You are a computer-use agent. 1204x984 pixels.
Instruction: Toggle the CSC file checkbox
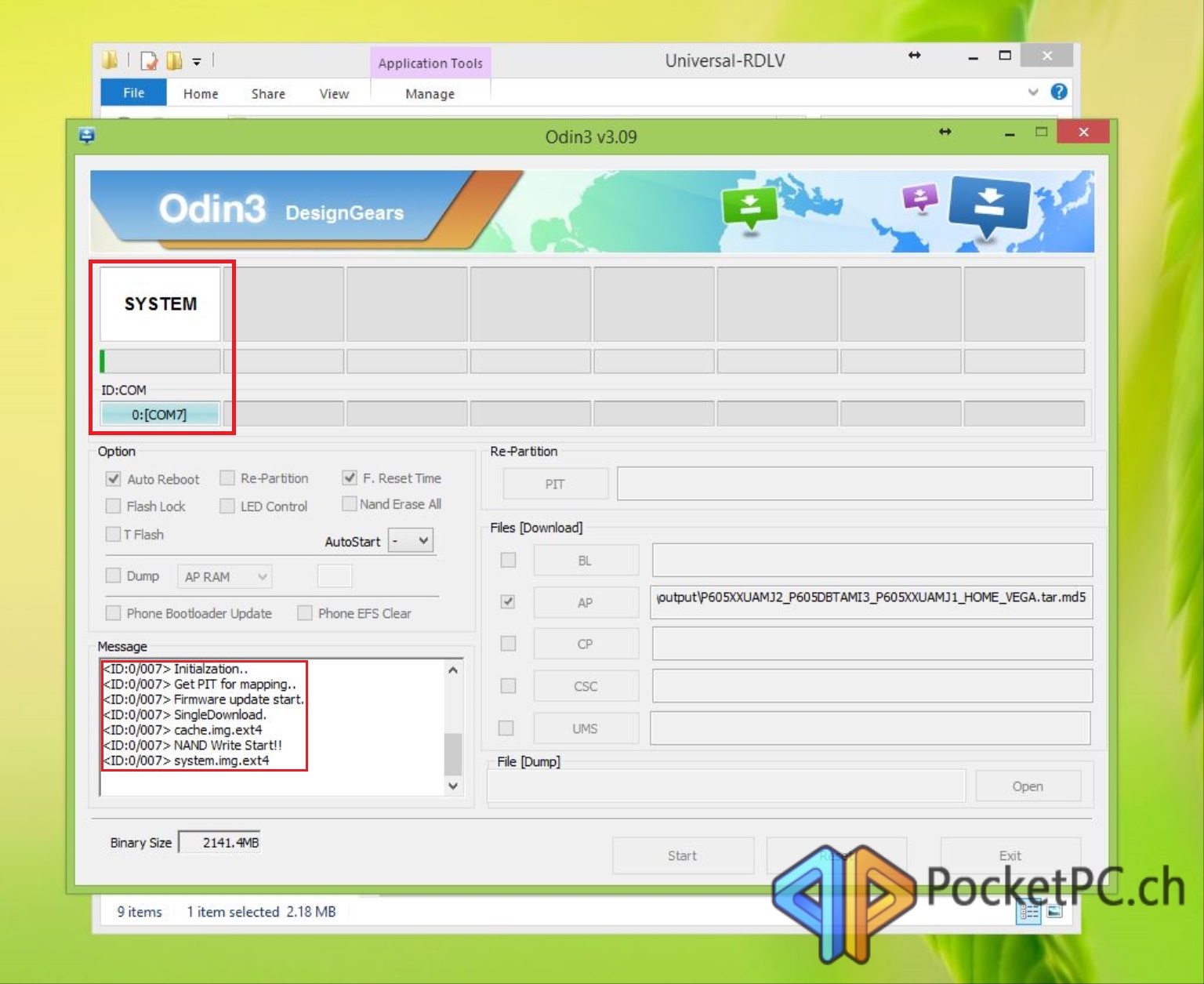509,685
